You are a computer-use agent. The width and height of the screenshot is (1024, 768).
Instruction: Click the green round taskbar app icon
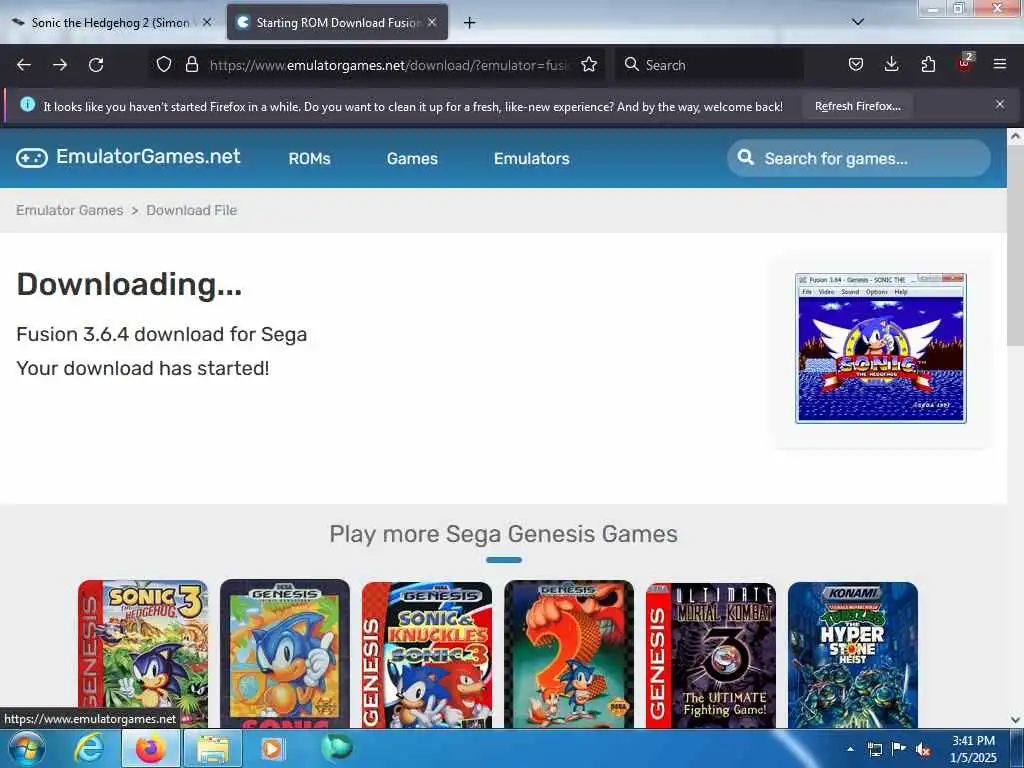point(336,747)
